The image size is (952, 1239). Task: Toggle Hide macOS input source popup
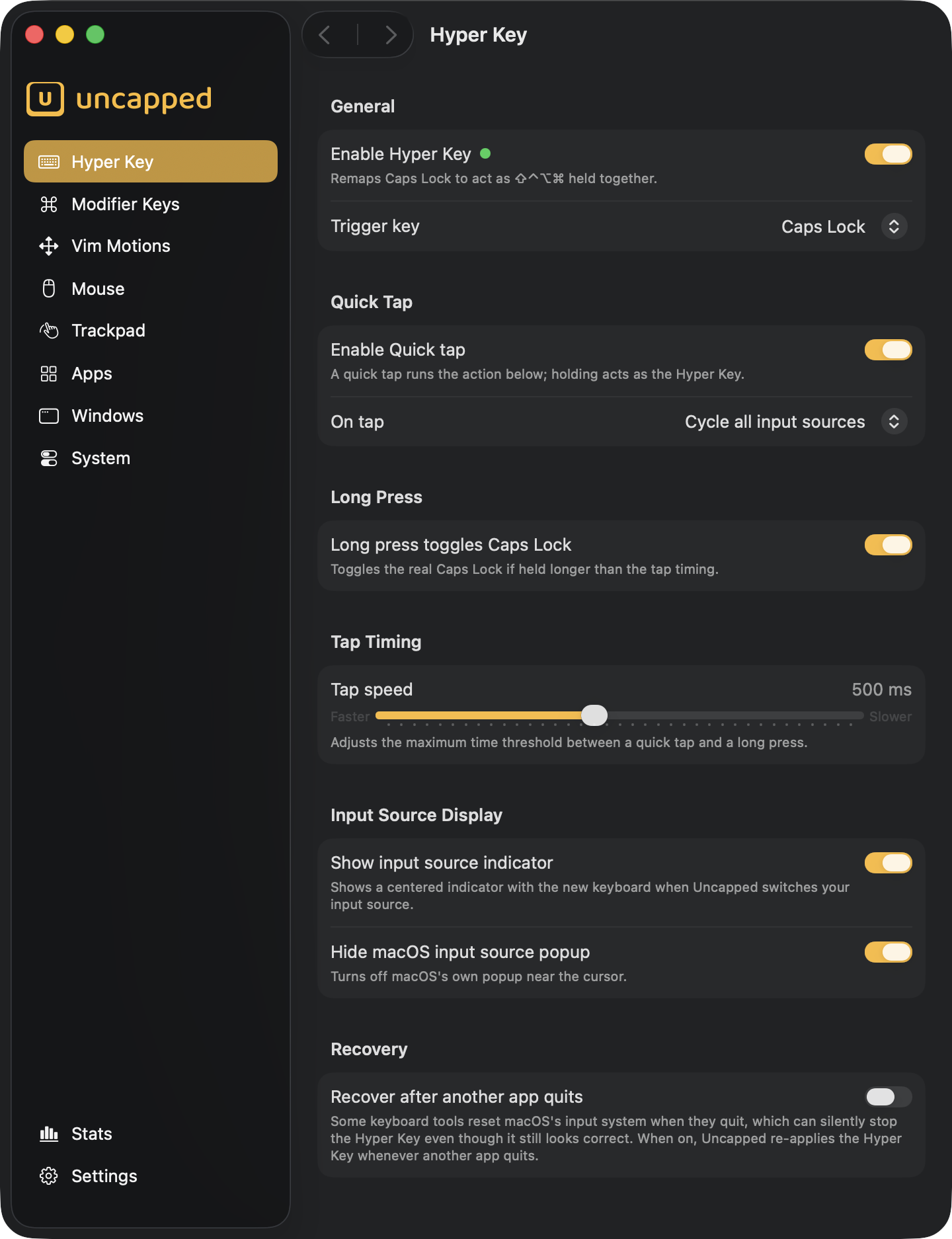click(x=889, y=952)
